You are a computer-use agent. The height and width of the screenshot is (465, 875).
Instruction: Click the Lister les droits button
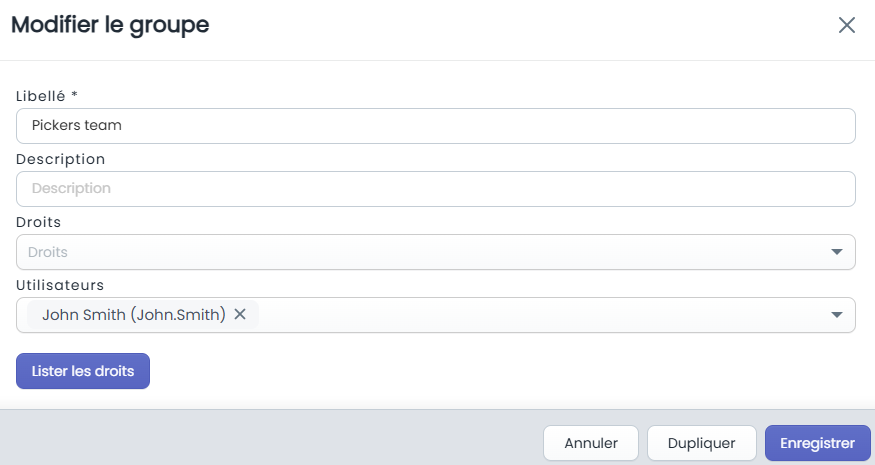pos(83,371)
